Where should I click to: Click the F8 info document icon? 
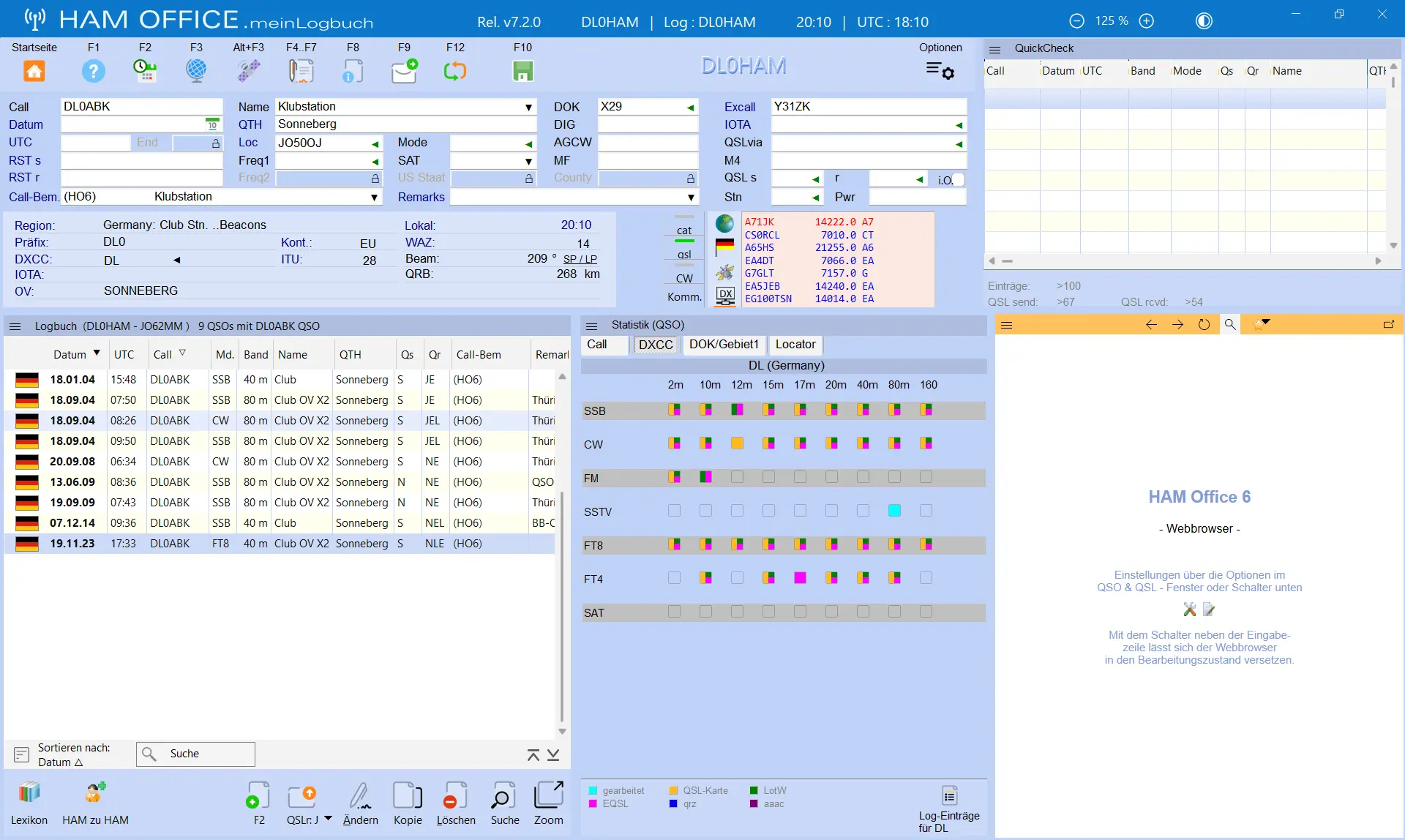(353, 71)
